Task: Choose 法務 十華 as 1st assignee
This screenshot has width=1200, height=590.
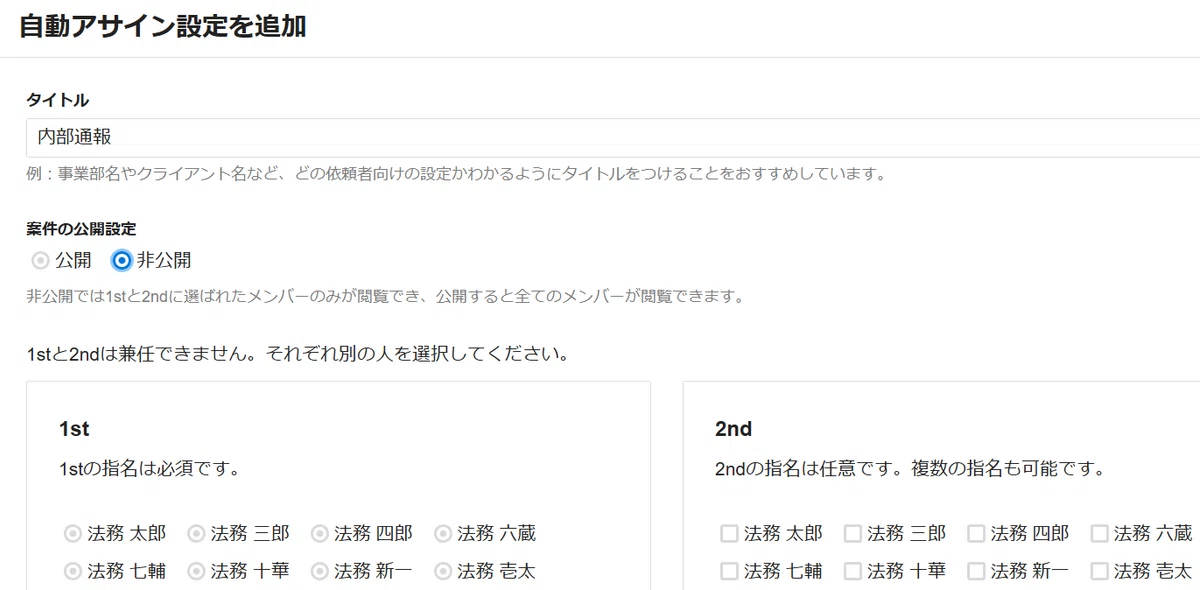Action: coord(197,572)
